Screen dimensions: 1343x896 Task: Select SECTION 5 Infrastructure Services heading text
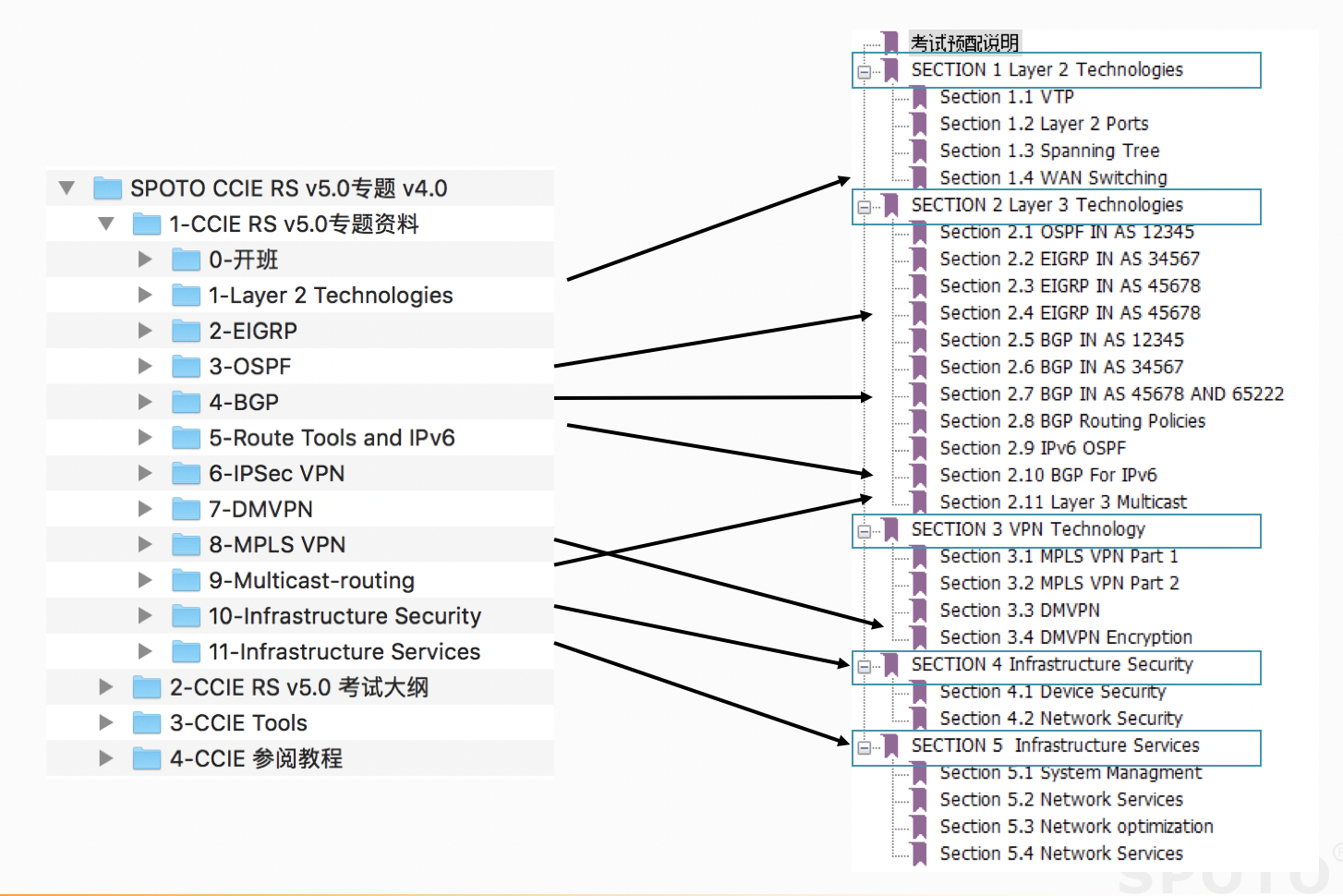tap(1055, 745)
